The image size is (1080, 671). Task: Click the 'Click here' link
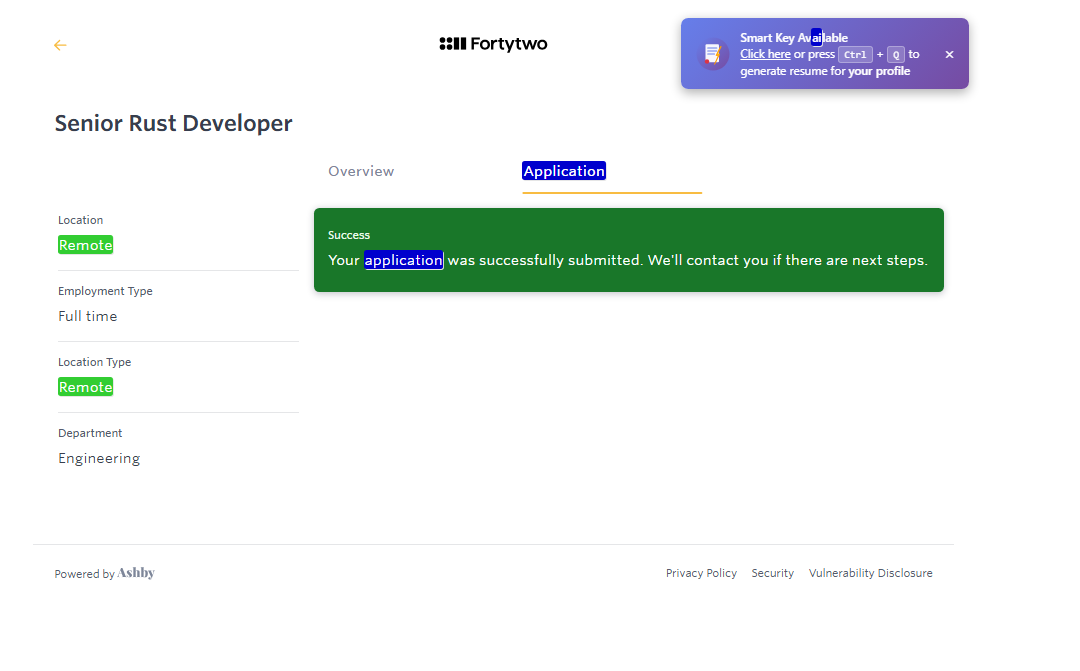[765, 54]
